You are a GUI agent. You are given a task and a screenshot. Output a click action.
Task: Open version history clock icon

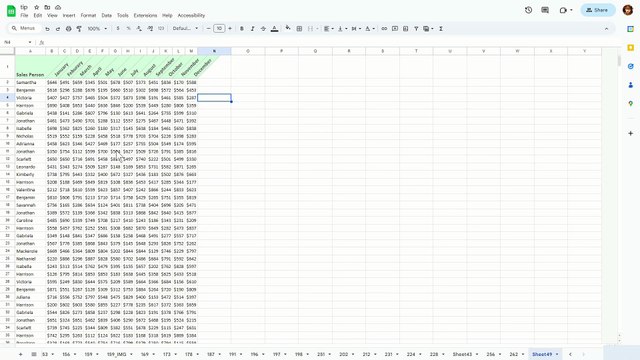point(529,10)
